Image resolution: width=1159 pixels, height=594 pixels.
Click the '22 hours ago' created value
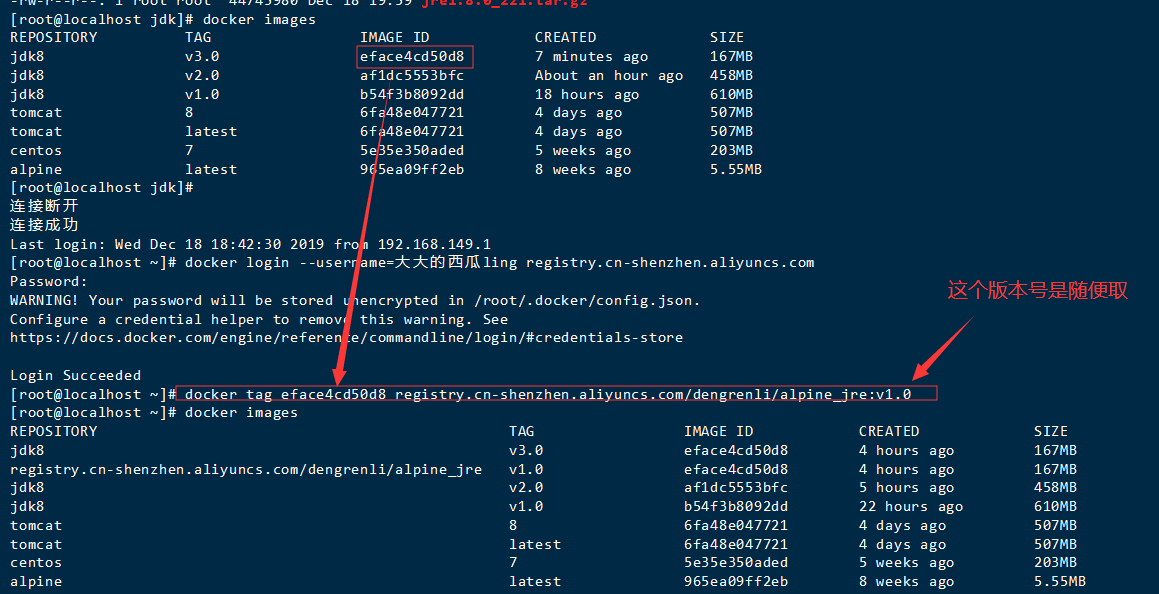tap(911, 507)
